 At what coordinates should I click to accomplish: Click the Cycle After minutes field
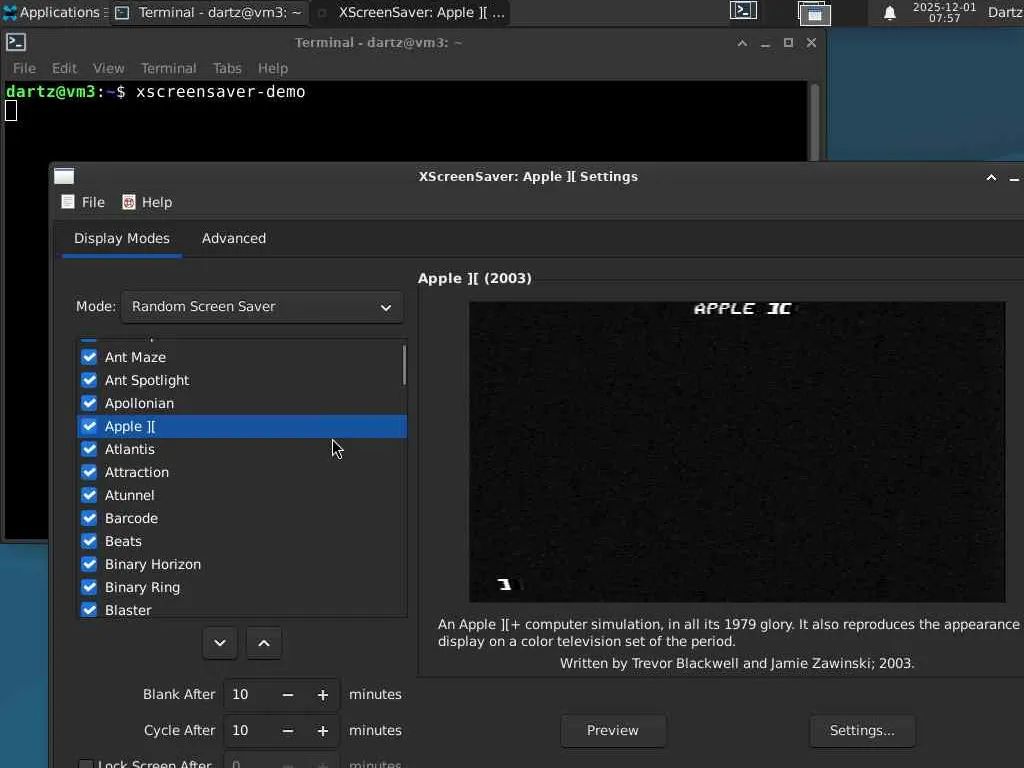(x=251, y=731)
